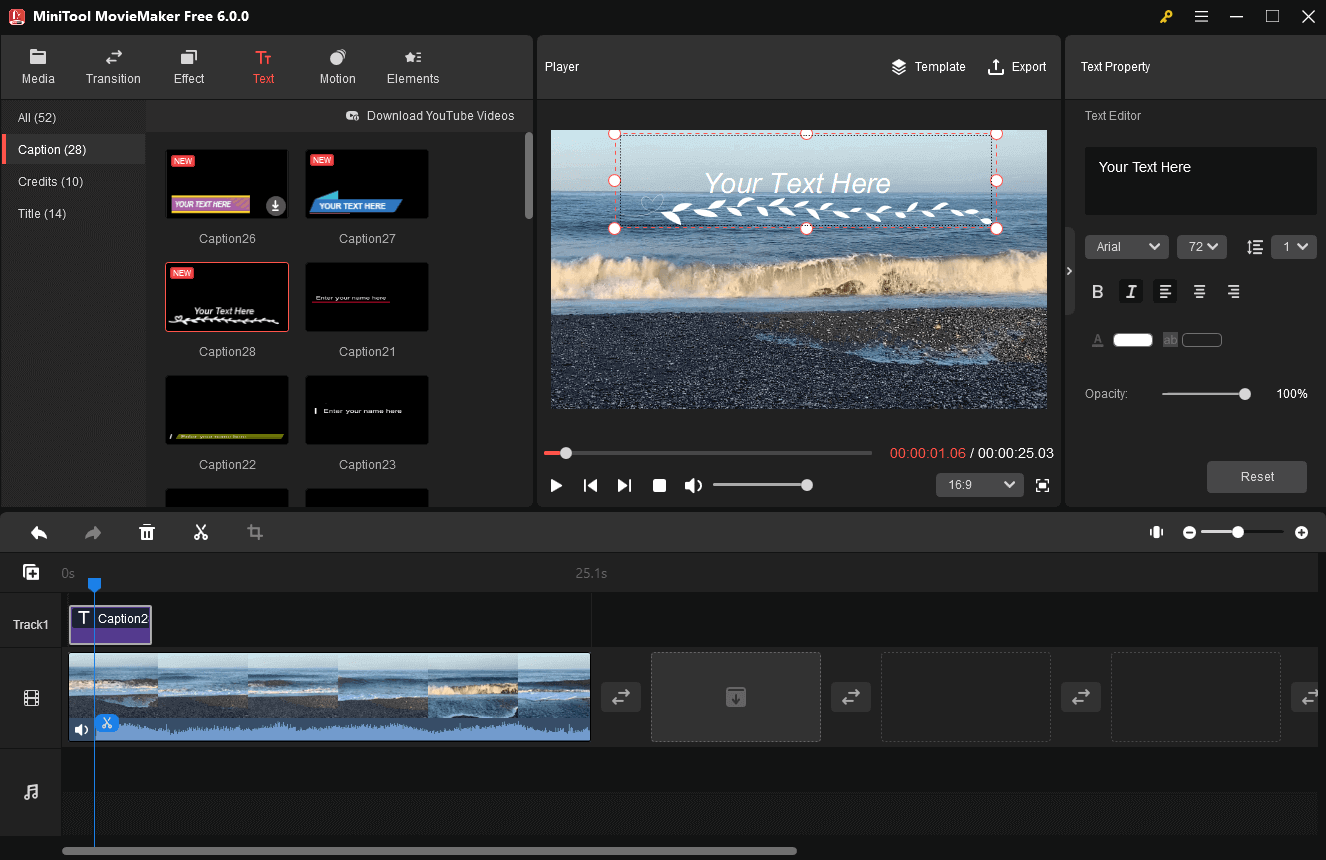Collapse the Text Property panel
The image size is (1326, 860).
(x=1069, y=271)
